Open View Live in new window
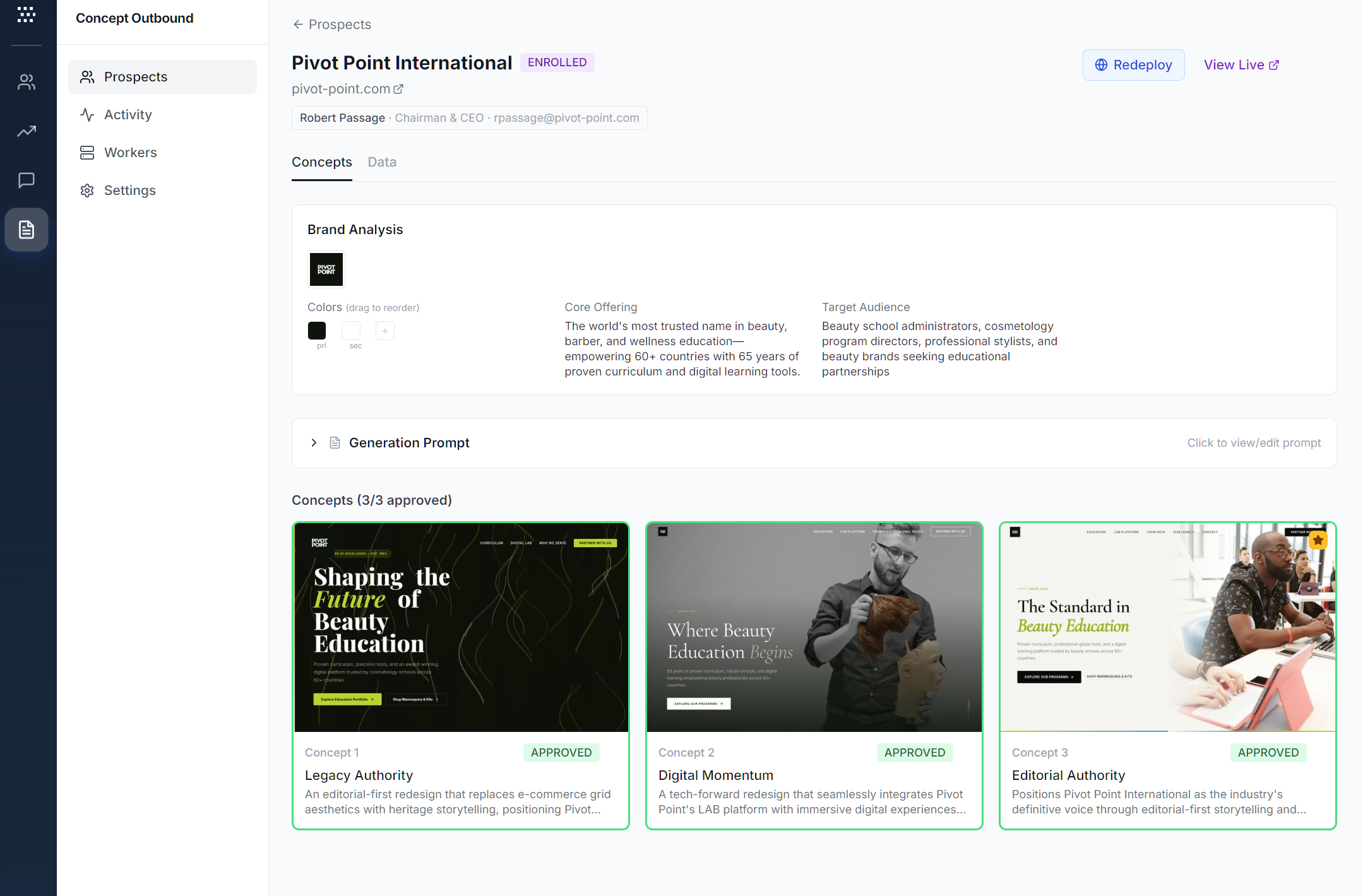The height and width of the screenshot is (896, 1363). (1240, 64)
